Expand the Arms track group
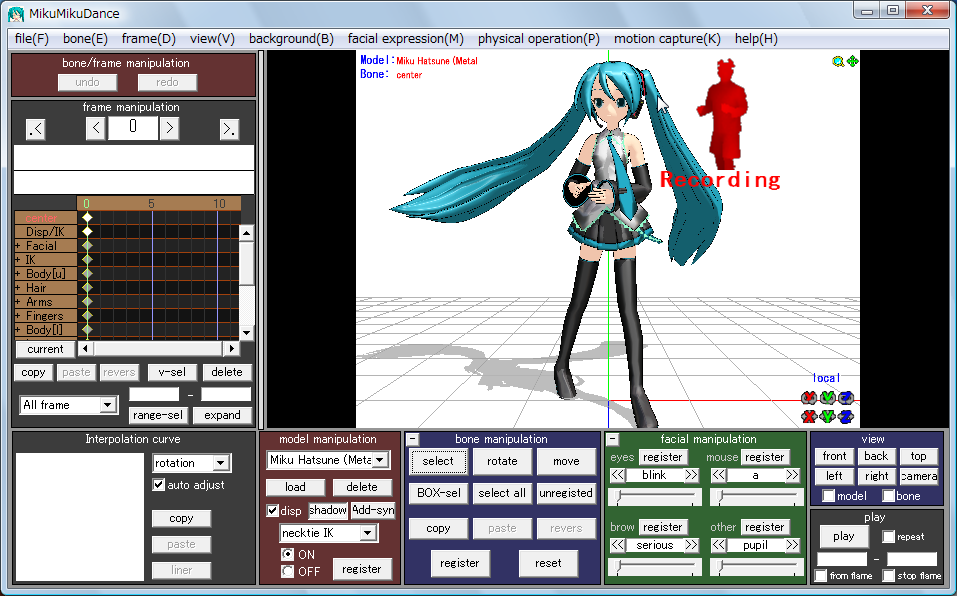Screen dimensions: 957x596 click(18, 302)
